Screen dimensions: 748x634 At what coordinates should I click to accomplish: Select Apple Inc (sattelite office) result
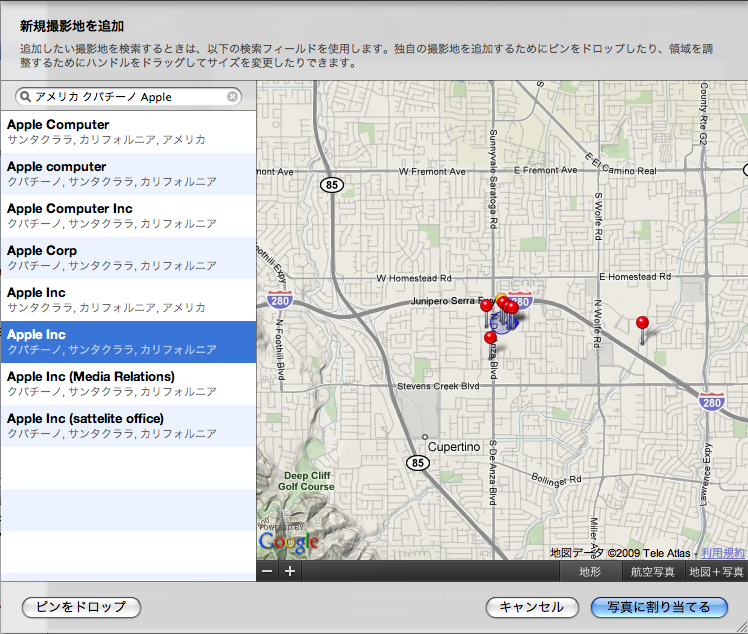128,426
